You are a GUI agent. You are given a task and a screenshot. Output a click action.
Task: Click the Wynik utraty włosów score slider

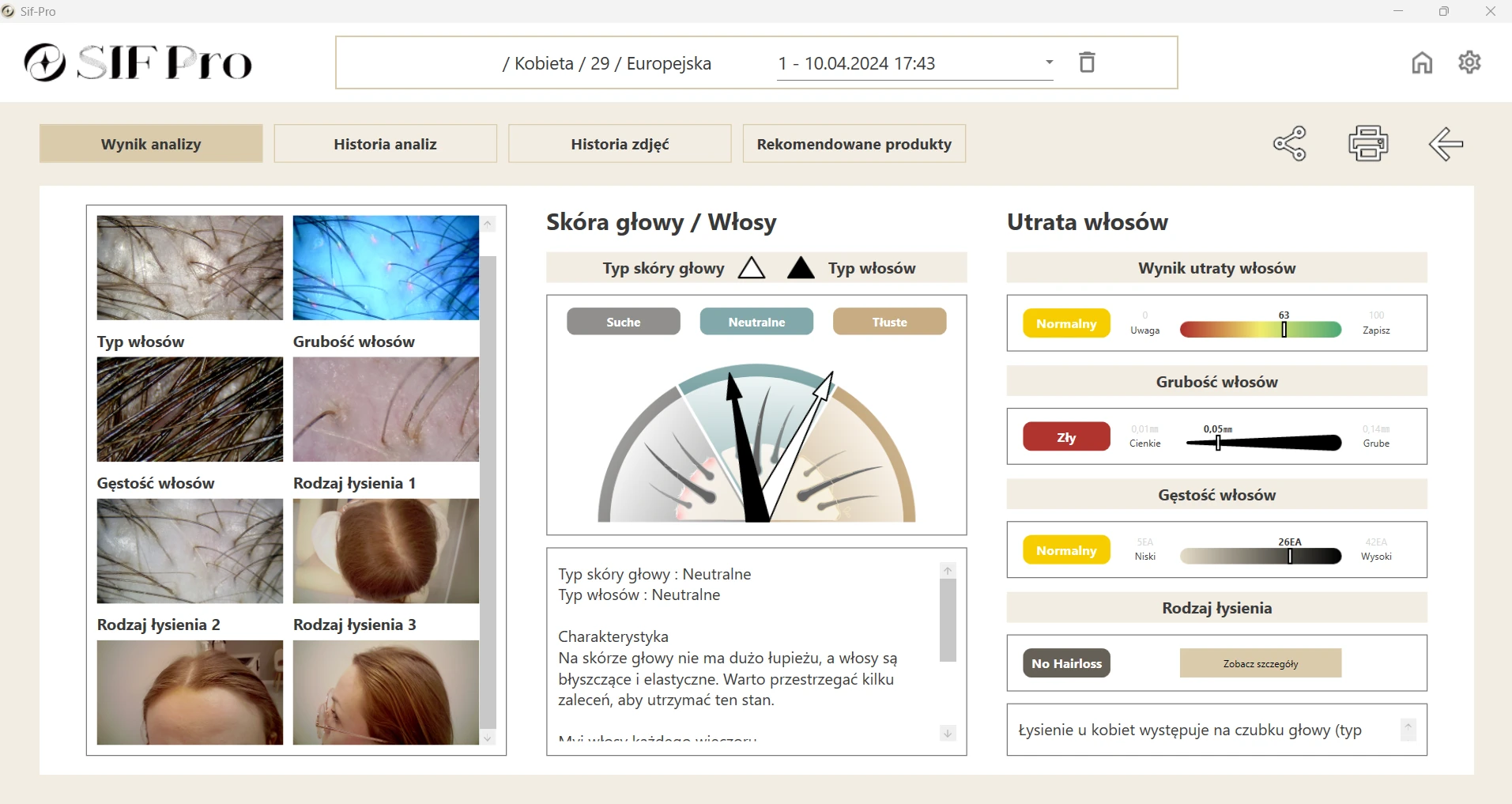pos(1284,329)
